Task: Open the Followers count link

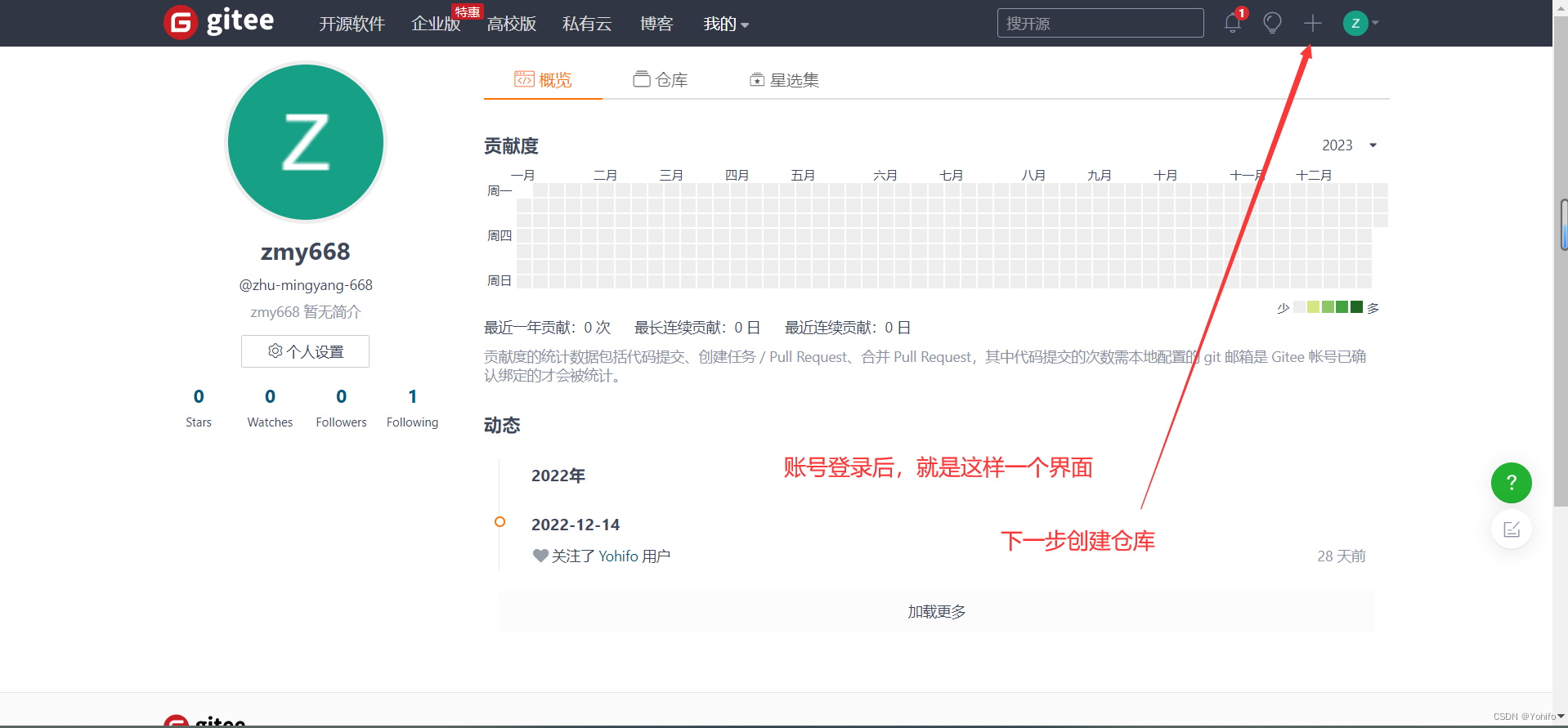Action: (x=341, y=407)
